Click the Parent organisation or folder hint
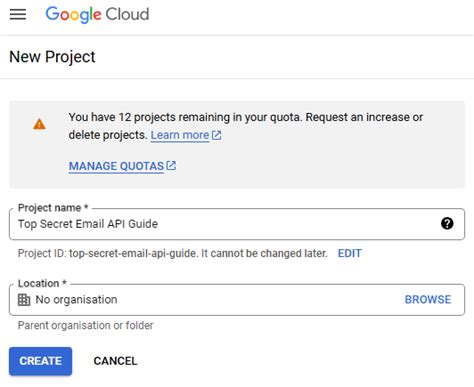This screenshot has width=474, height=387. 85,325
